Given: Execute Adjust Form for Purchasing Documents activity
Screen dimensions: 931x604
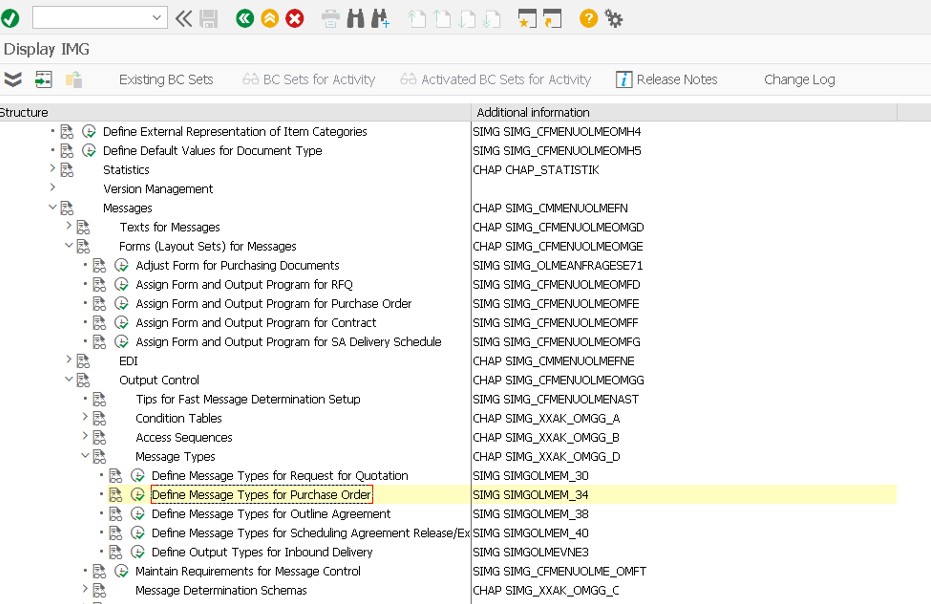Looking at the screenshot, I should click(121, 265).
